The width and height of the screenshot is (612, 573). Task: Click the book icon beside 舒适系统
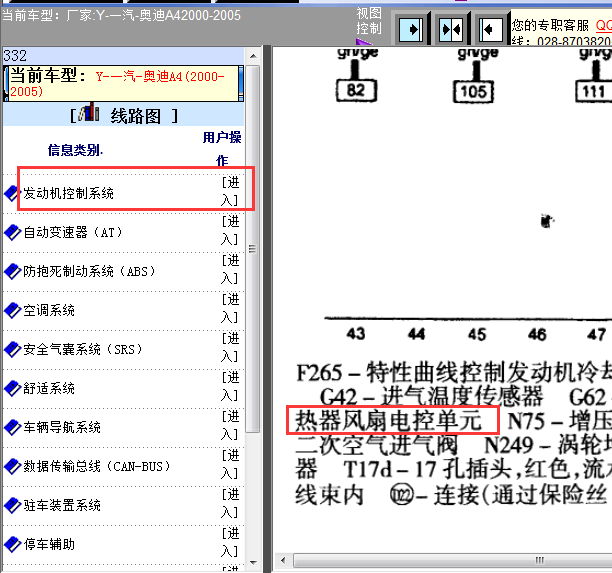(x=12, y=388)
